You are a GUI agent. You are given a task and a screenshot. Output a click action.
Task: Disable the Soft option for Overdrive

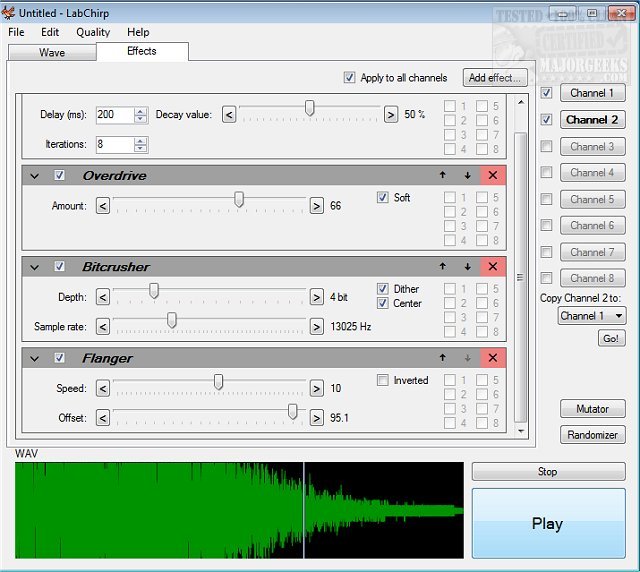coord(383,198)
